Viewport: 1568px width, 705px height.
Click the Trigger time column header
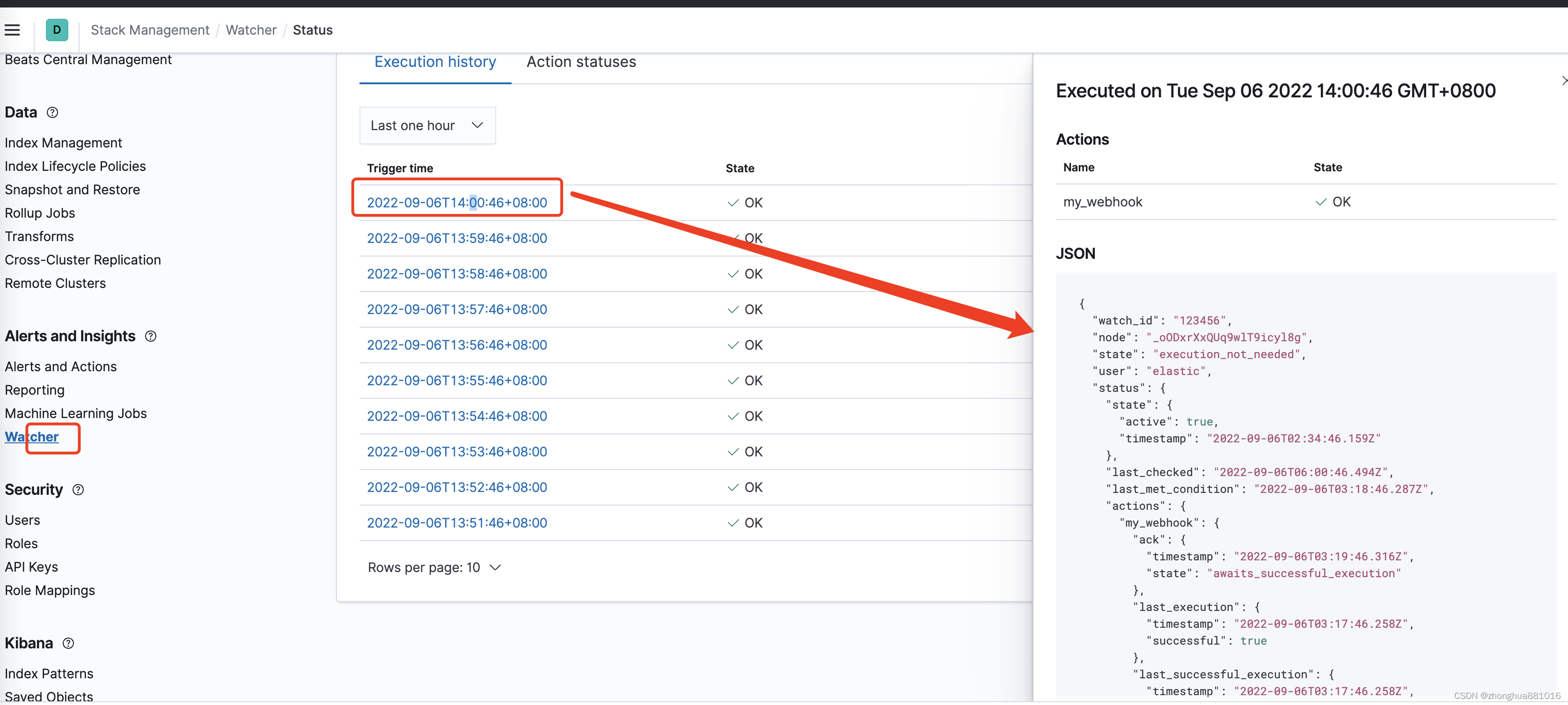[x=400, y=168]
